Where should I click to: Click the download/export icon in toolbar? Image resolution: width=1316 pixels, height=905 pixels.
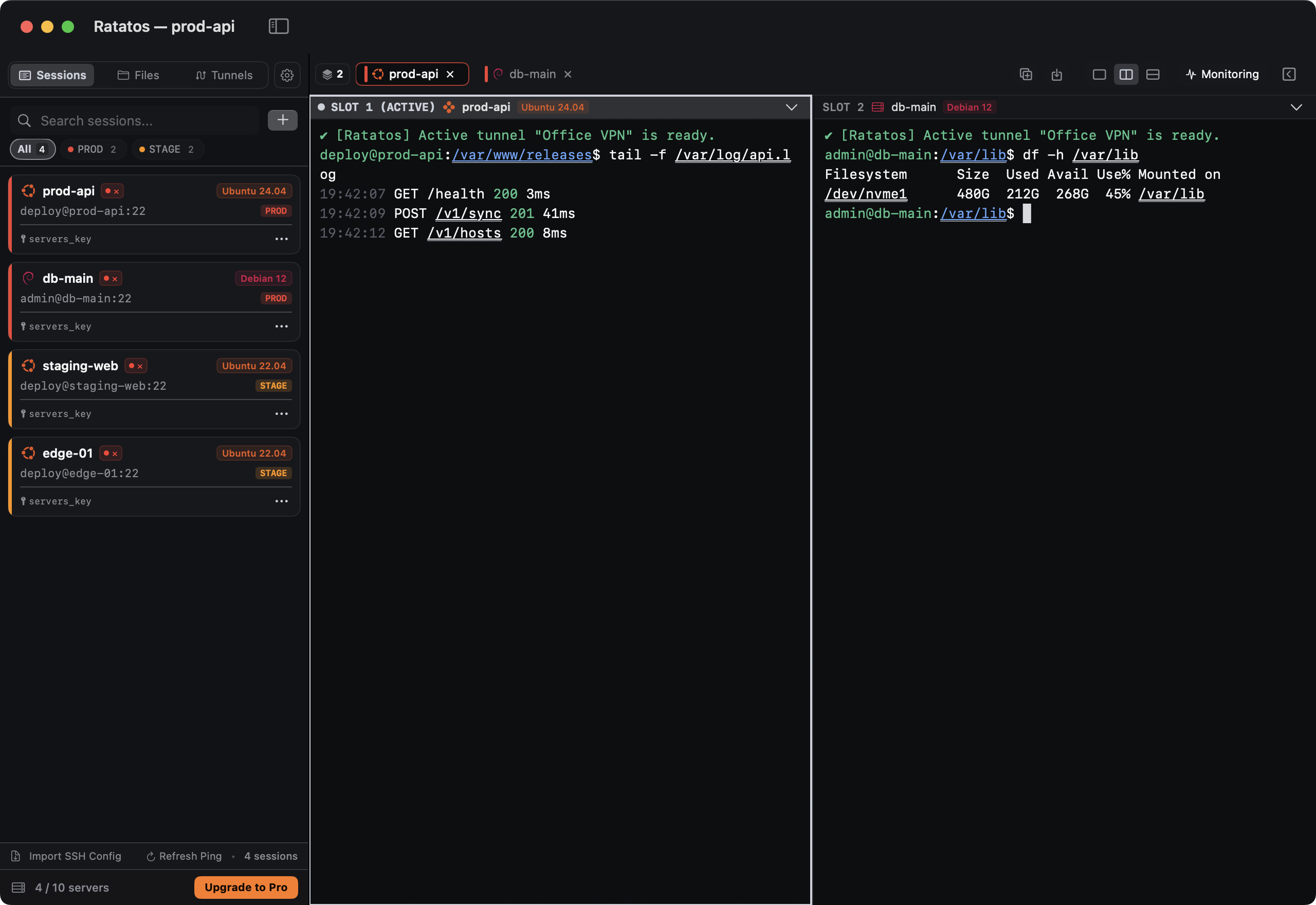coord(1056,74)
